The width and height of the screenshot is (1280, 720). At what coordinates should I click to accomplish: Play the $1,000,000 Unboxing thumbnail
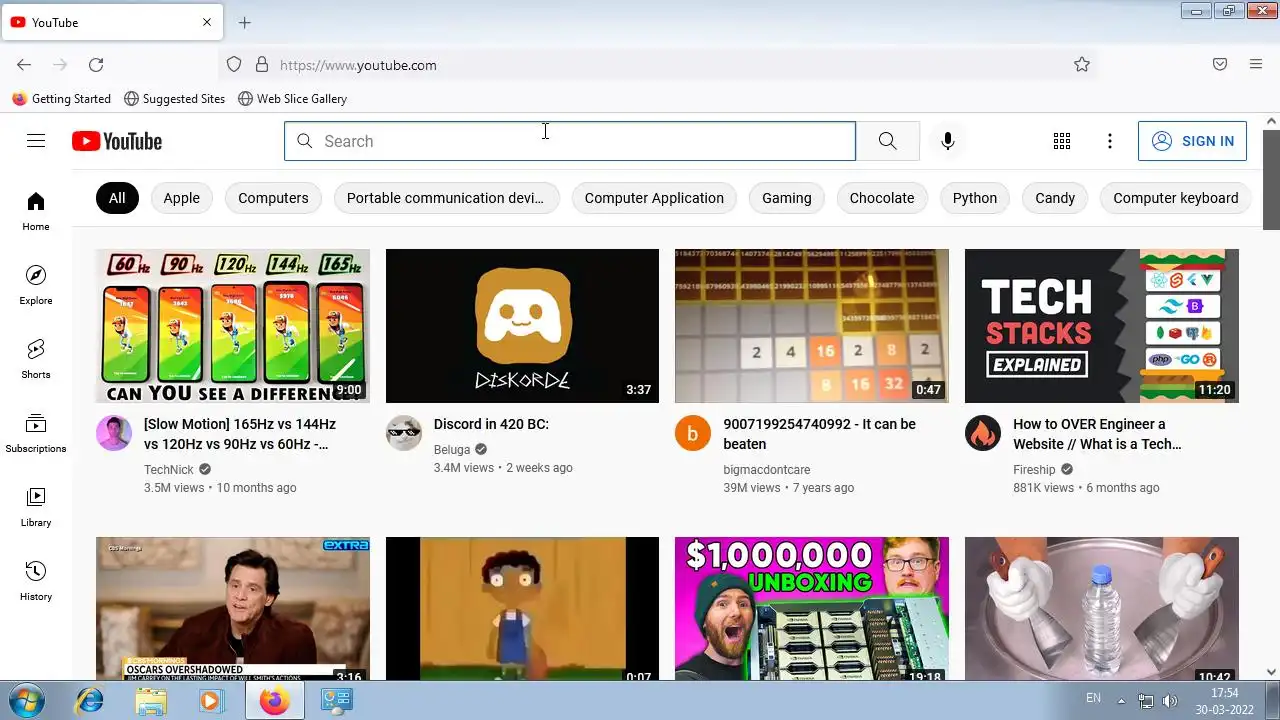pyautogui.click(x=812, y=609)
